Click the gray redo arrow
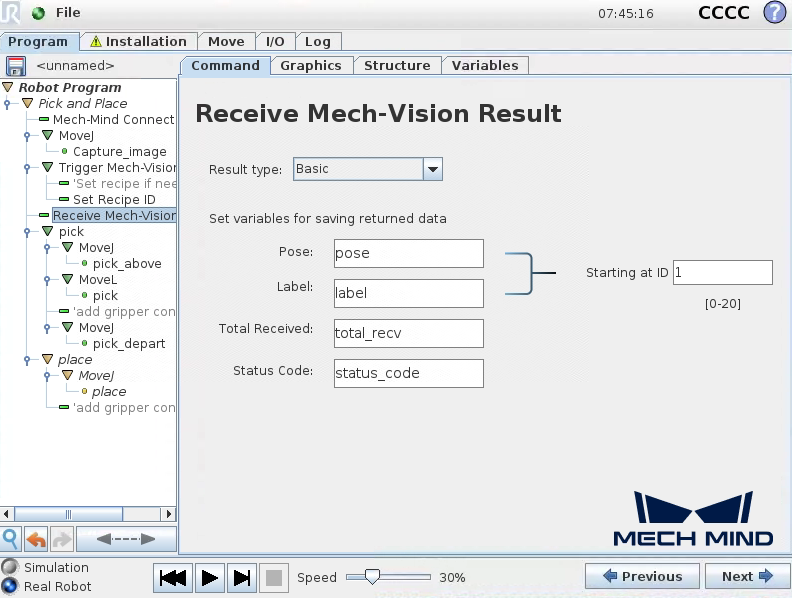Screen dimensions: 792x598 point(62,539)
